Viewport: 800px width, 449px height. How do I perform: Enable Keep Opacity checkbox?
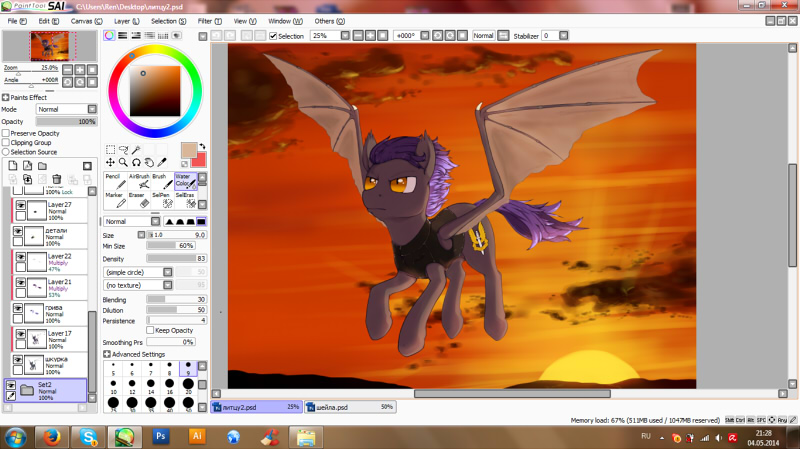click(150, 330)
